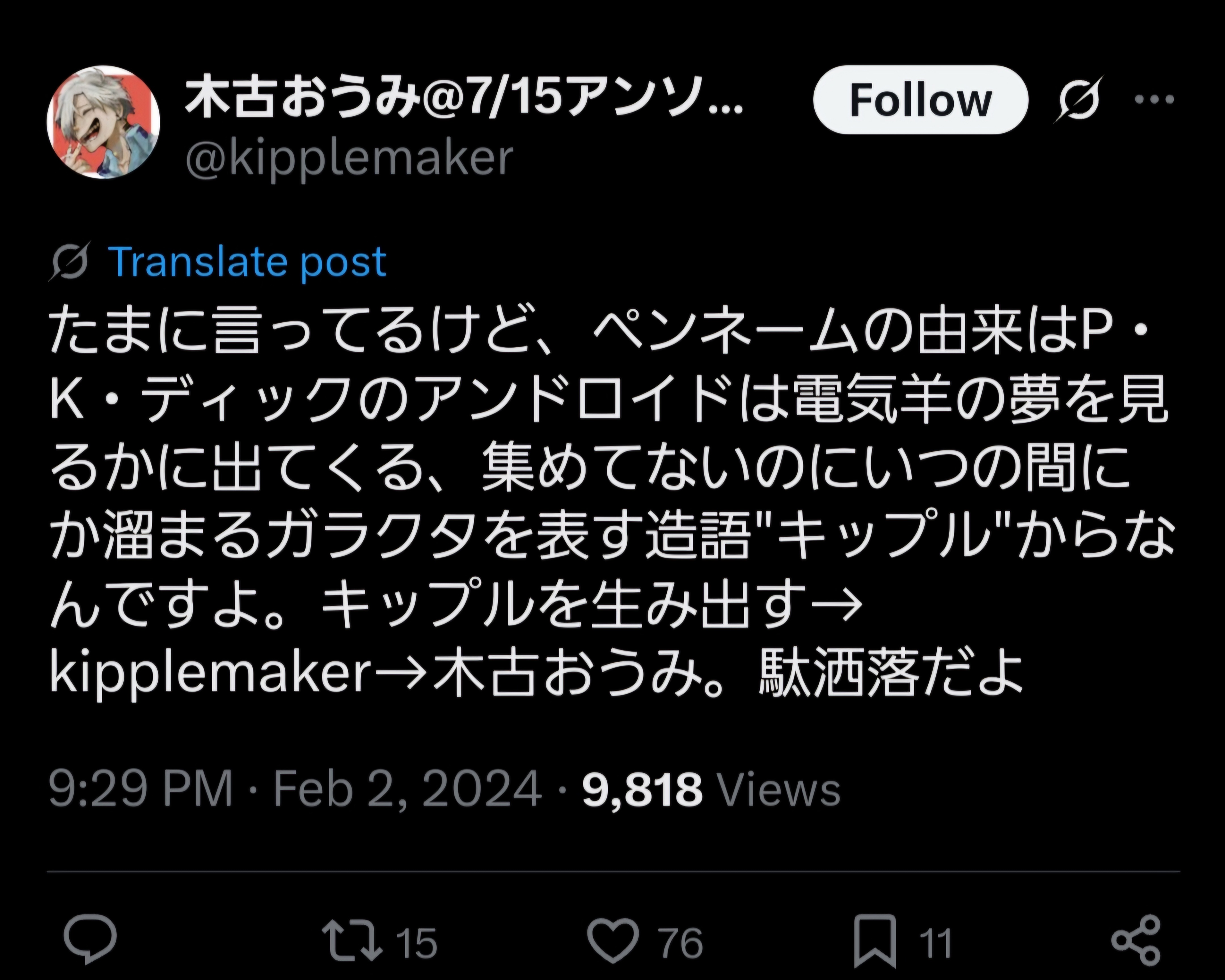Viewport: 1225px width, 980px height.
Task: Click the share icon
Action: pos(1135,941)
